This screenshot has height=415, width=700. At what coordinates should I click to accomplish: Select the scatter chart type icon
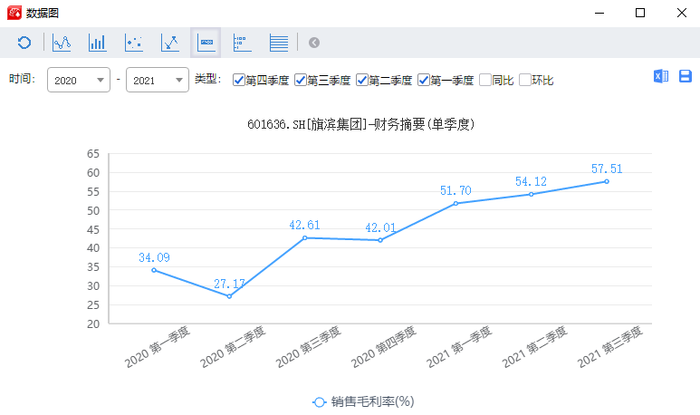pyautogui.click(x=133, y=43)
